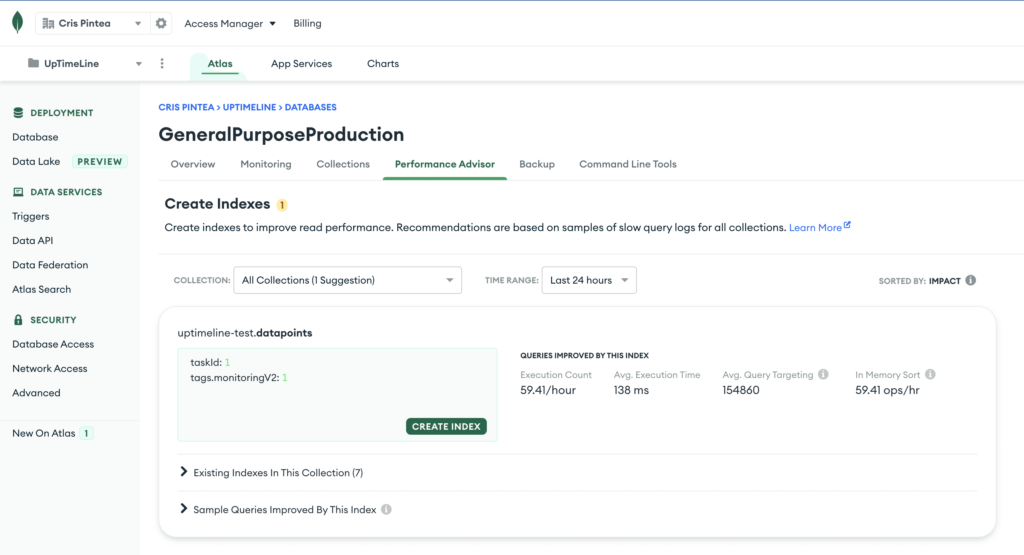This screenshot has width=1024, height=555.
Task: Open Database Access in sidebar
Action: (x=53, y=344)
